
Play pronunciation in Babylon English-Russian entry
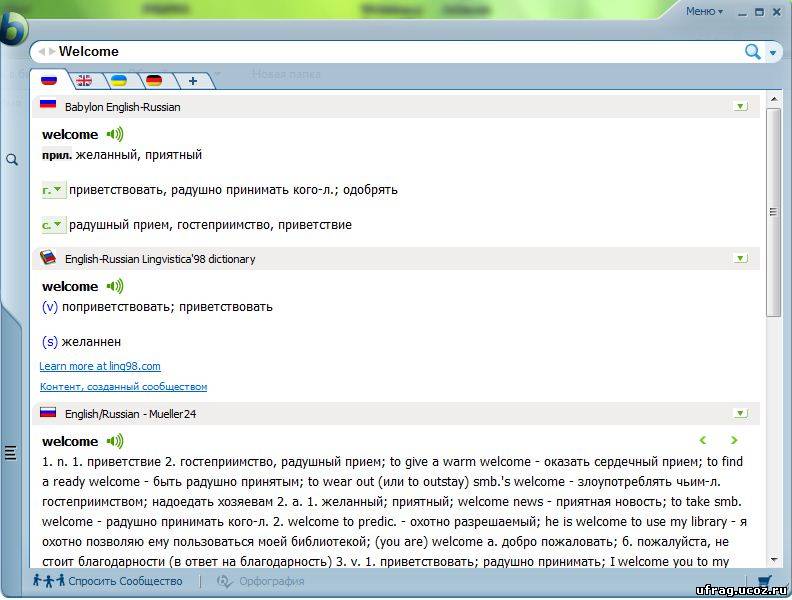pyautogui.click(x=115, y=134)
